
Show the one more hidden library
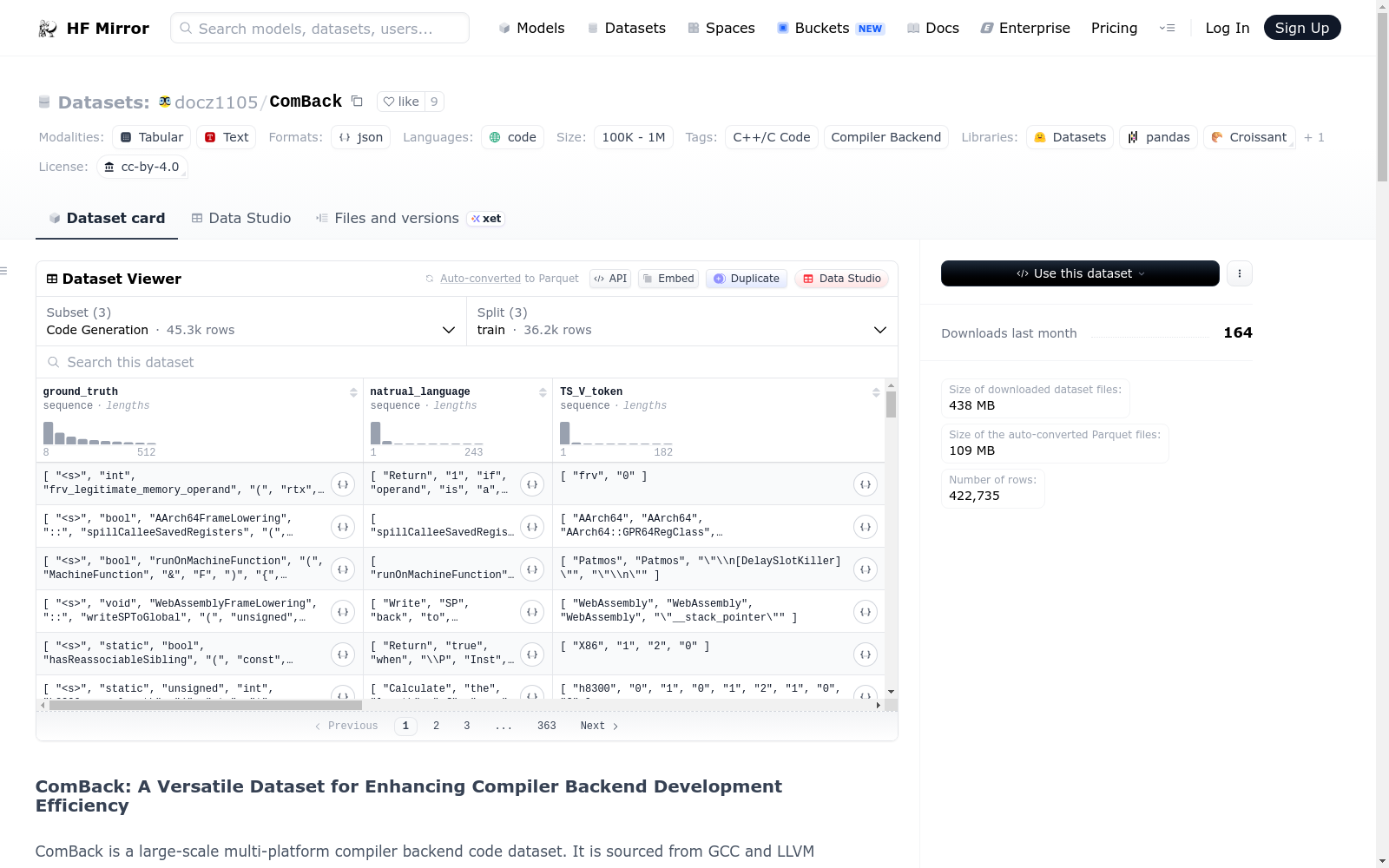1314,137
